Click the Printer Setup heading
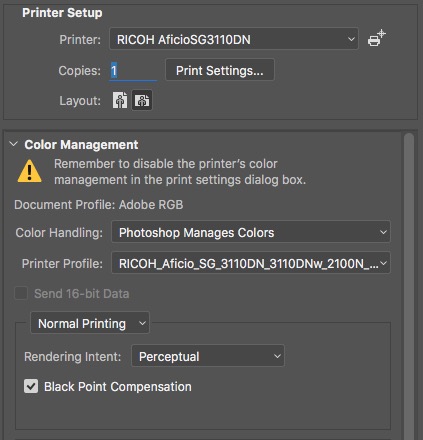The width and height of the screenshot is (423, 440). (62, 13)
